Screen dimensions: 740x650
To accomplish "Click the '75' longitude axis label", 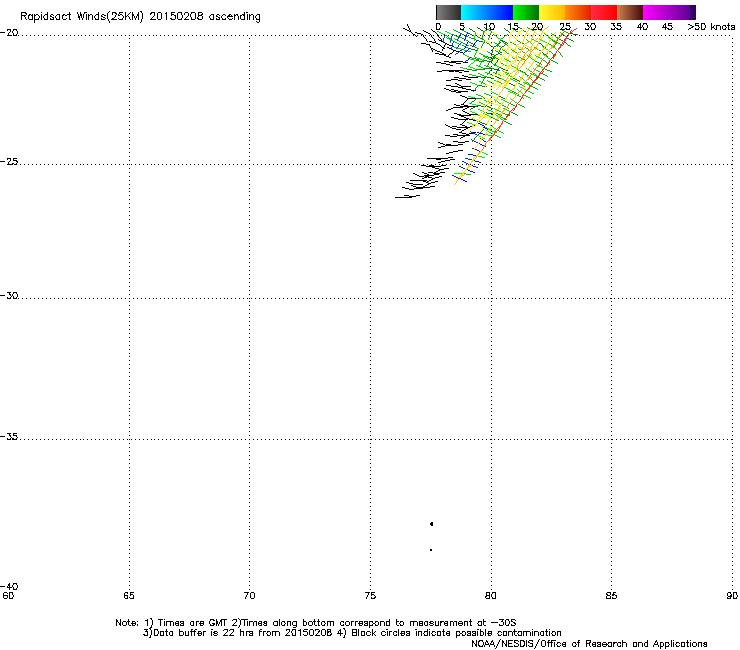I will (370, 596).
